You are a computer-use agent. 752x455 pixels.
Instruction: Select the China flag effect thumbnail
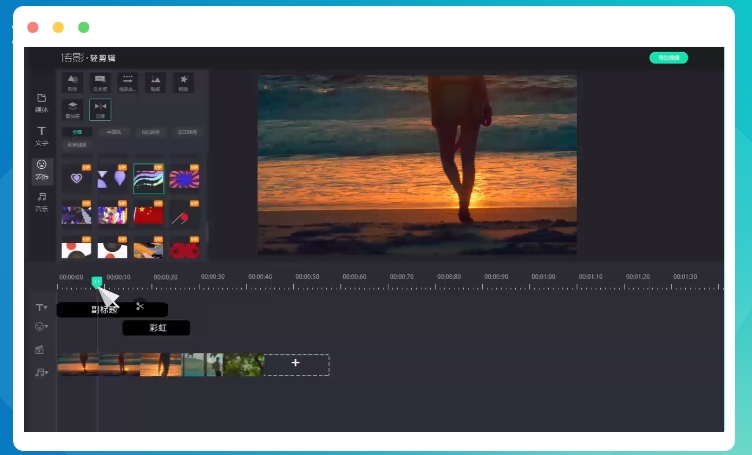pyautogui.click(x=148, y=213)
